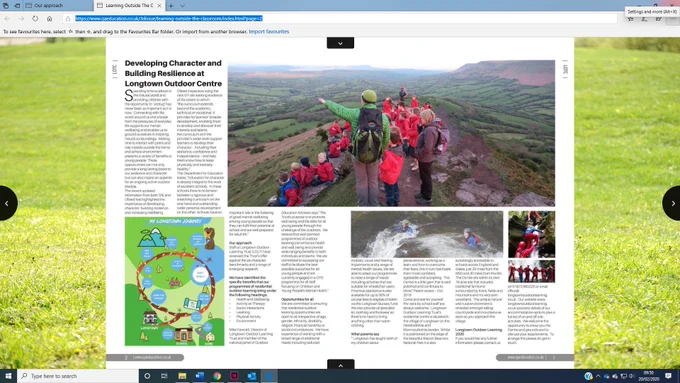Click the browser Forward arrow

(21, 19)
